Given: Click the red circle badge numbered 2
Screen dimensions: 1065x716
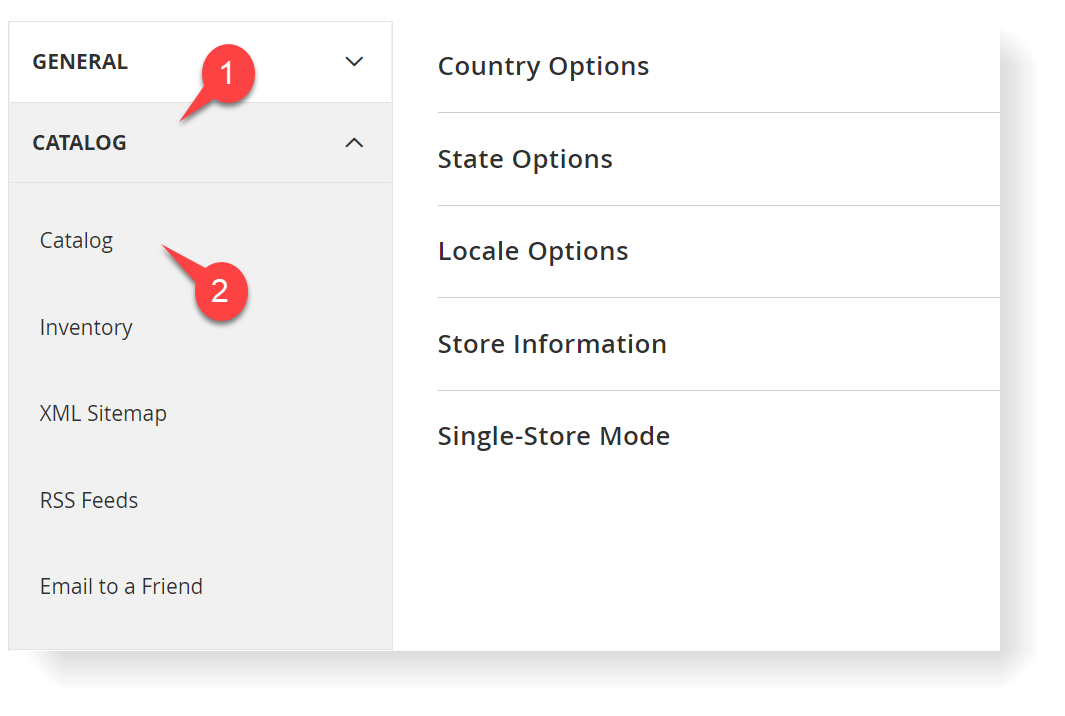Looking at the screenshot, I should pos(219,292).
